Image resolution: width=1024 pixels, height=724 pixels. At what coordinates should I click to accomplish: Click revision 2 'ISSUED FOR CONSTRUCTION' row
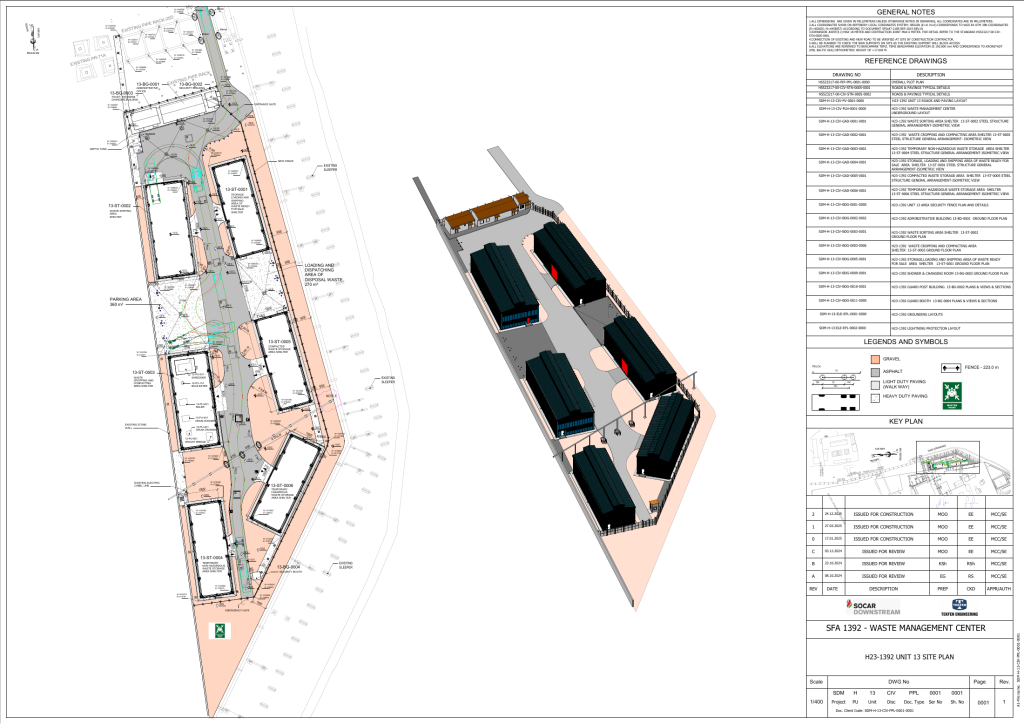point(908,514)
